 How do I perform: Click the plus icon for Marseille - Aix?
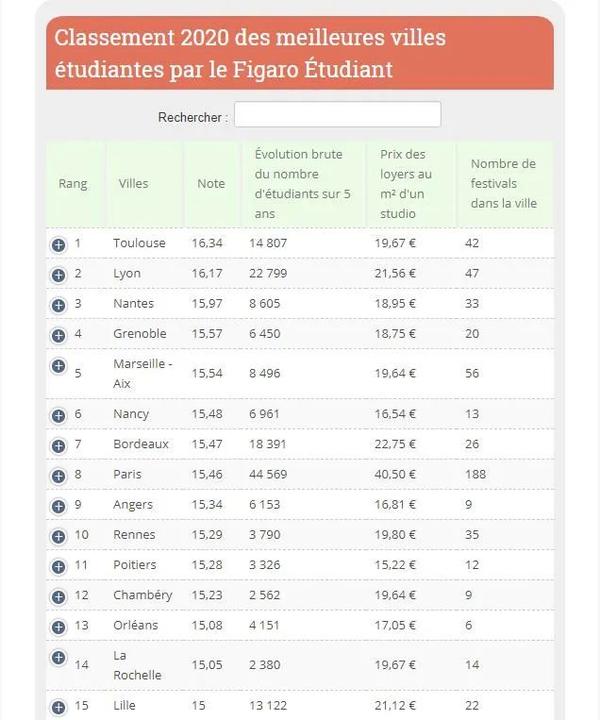tap(58, 365)
